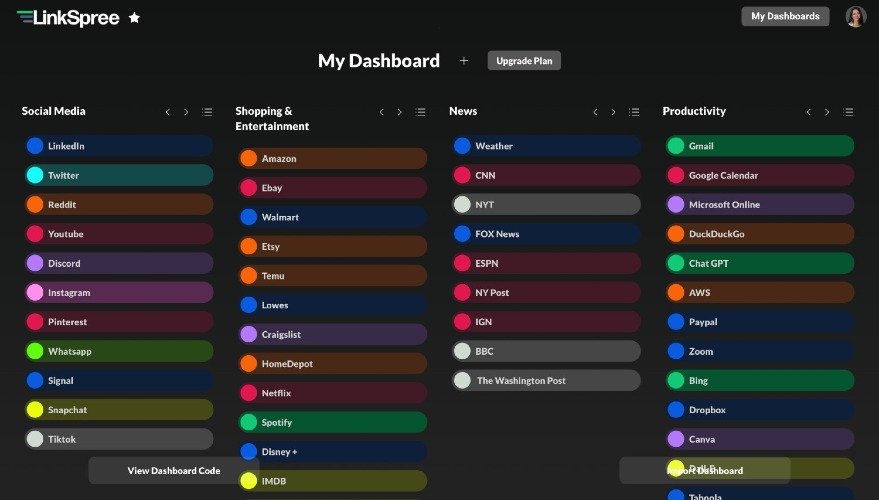Viewport: 879px width, 500px height.
Task: Open the Weather link
Action: 546,146
